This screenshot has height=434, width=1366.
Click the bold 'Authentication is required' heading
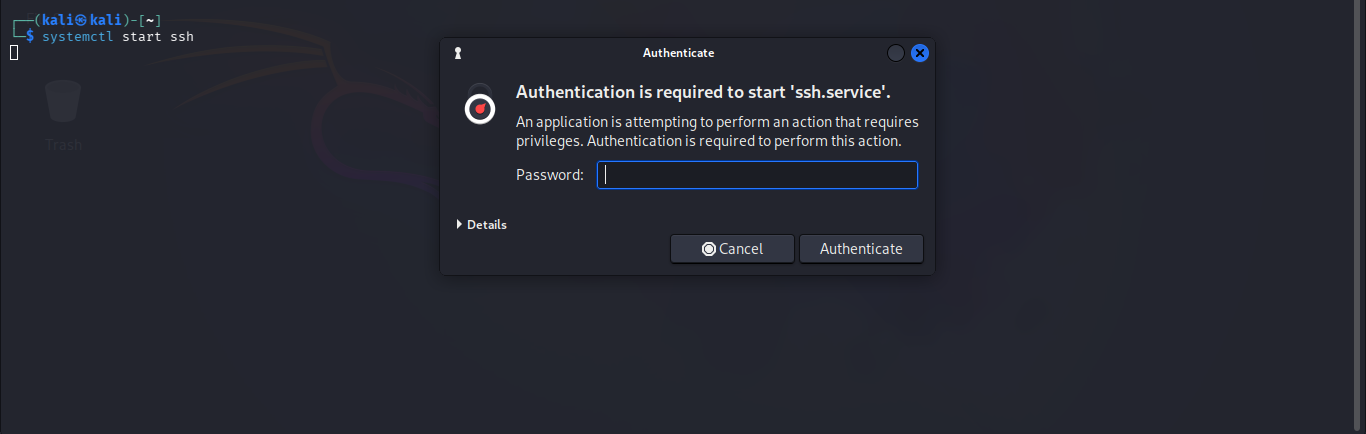pyautogui.click(x=703, y=92)
